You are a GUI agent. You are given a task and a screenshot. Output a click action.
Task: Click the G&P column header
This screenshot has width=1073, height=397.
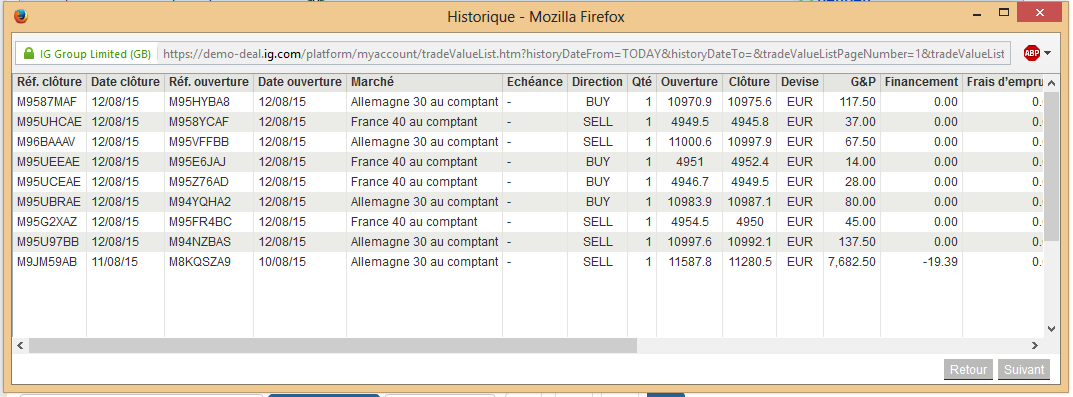pos(863,81)
